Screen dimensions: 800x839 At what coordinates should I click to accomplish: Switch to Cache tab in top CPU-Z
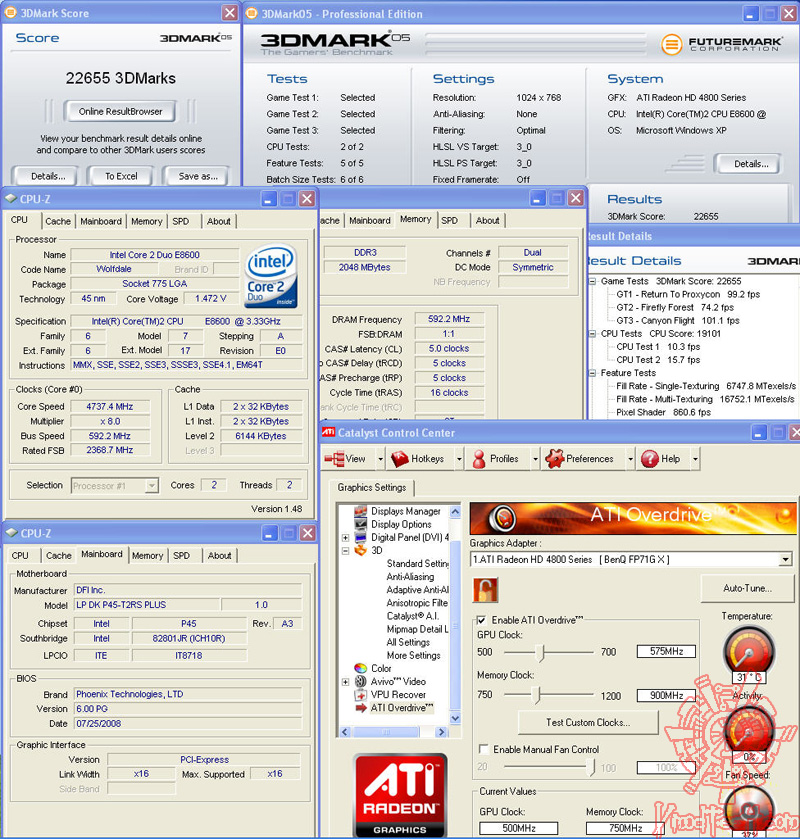tap(58, 222)
